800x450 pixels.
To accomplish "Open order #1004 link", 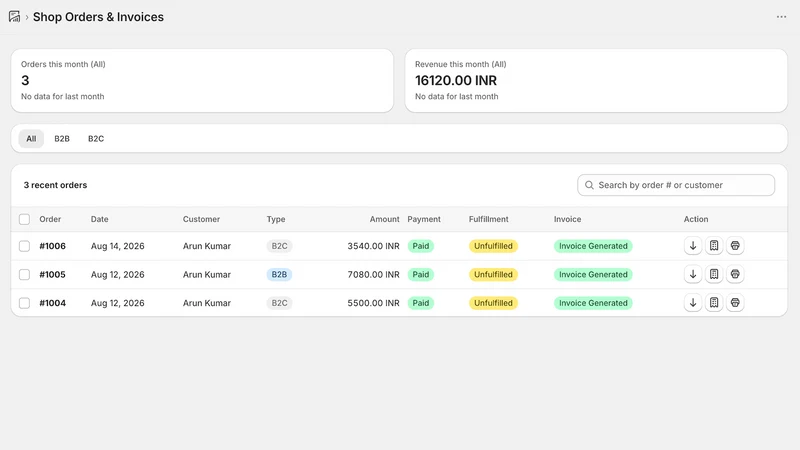I will (x=53, y=303).
